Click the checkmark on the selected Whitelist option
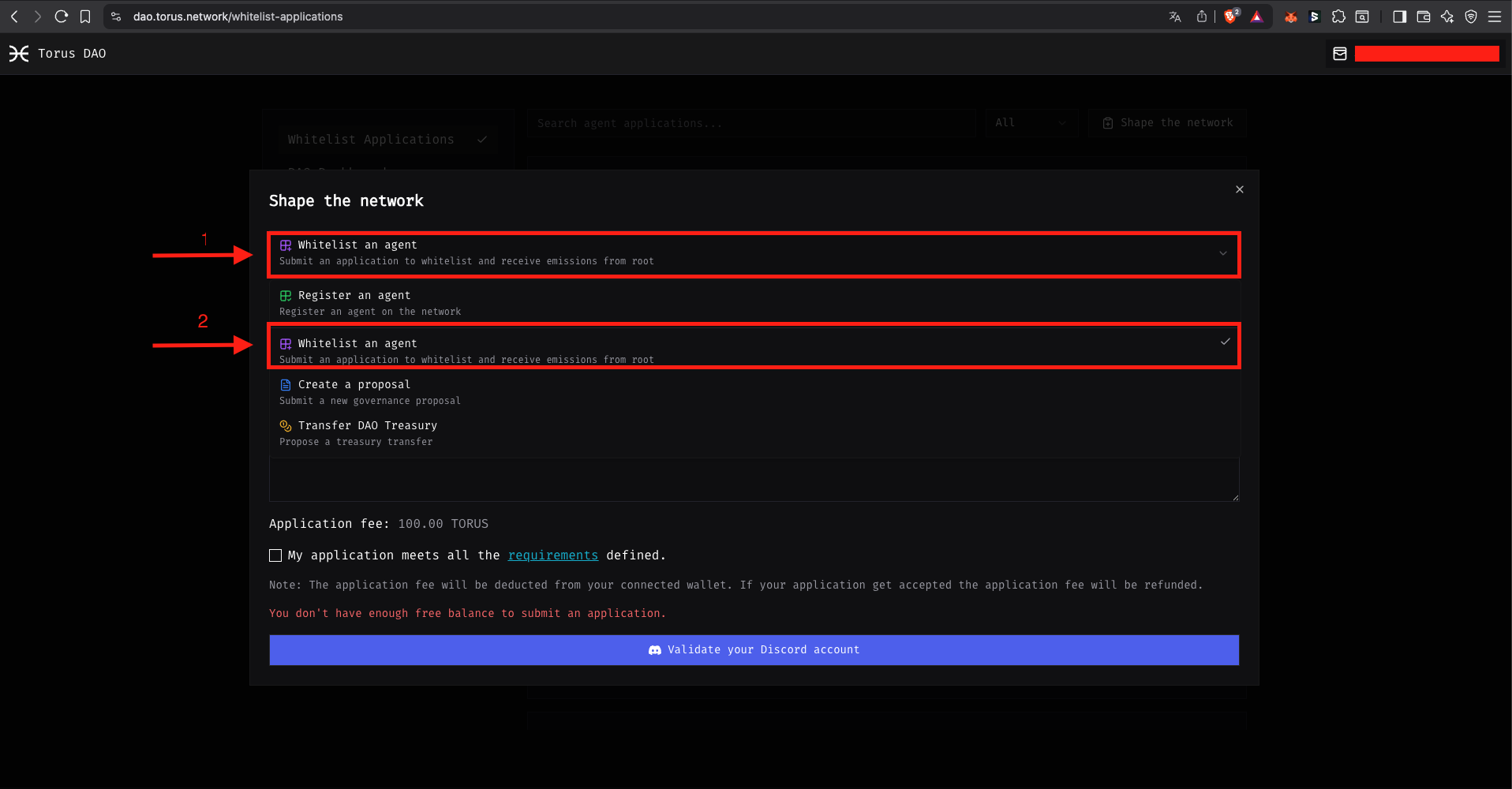 [x=1225, y=342]
